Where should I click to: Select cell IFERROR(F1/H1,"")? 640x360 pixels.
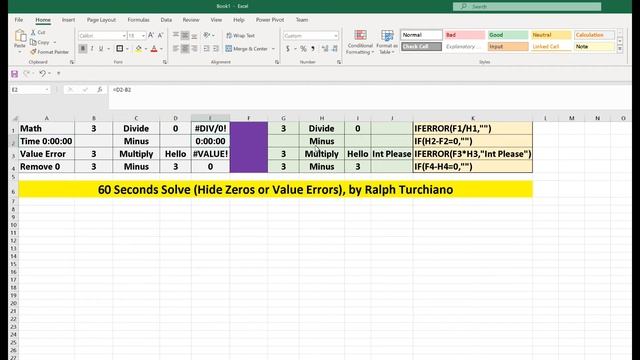(473, 128)
